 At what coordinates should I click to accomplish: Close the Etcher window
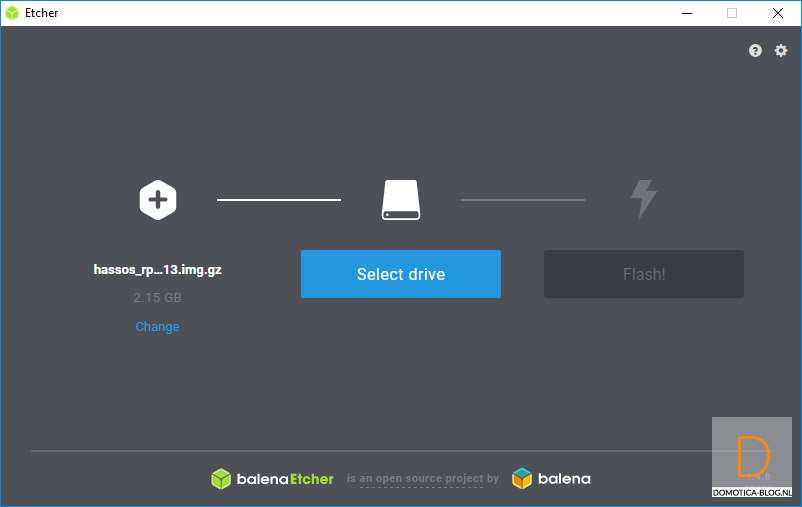[x=778, y=13]
